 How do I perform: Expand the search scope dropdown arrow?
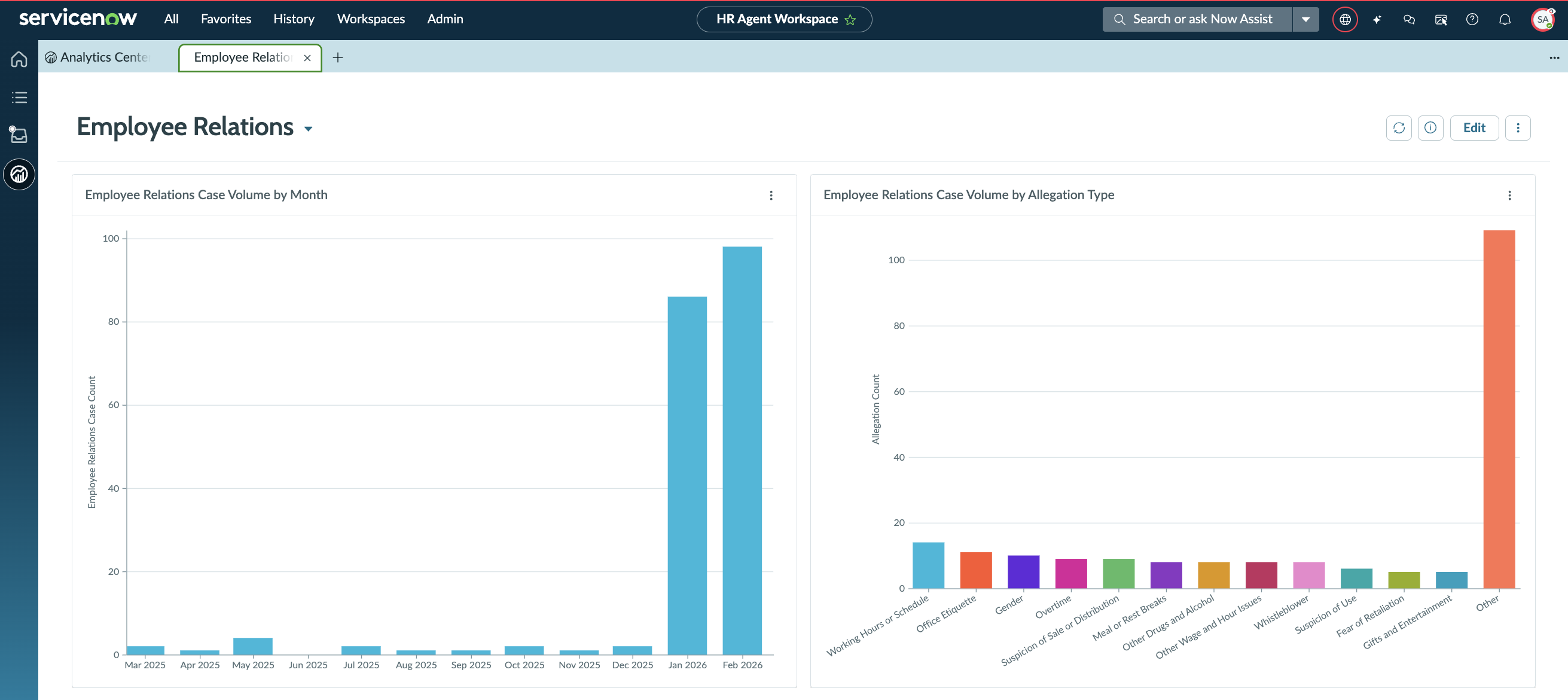tap(1305, 20)
